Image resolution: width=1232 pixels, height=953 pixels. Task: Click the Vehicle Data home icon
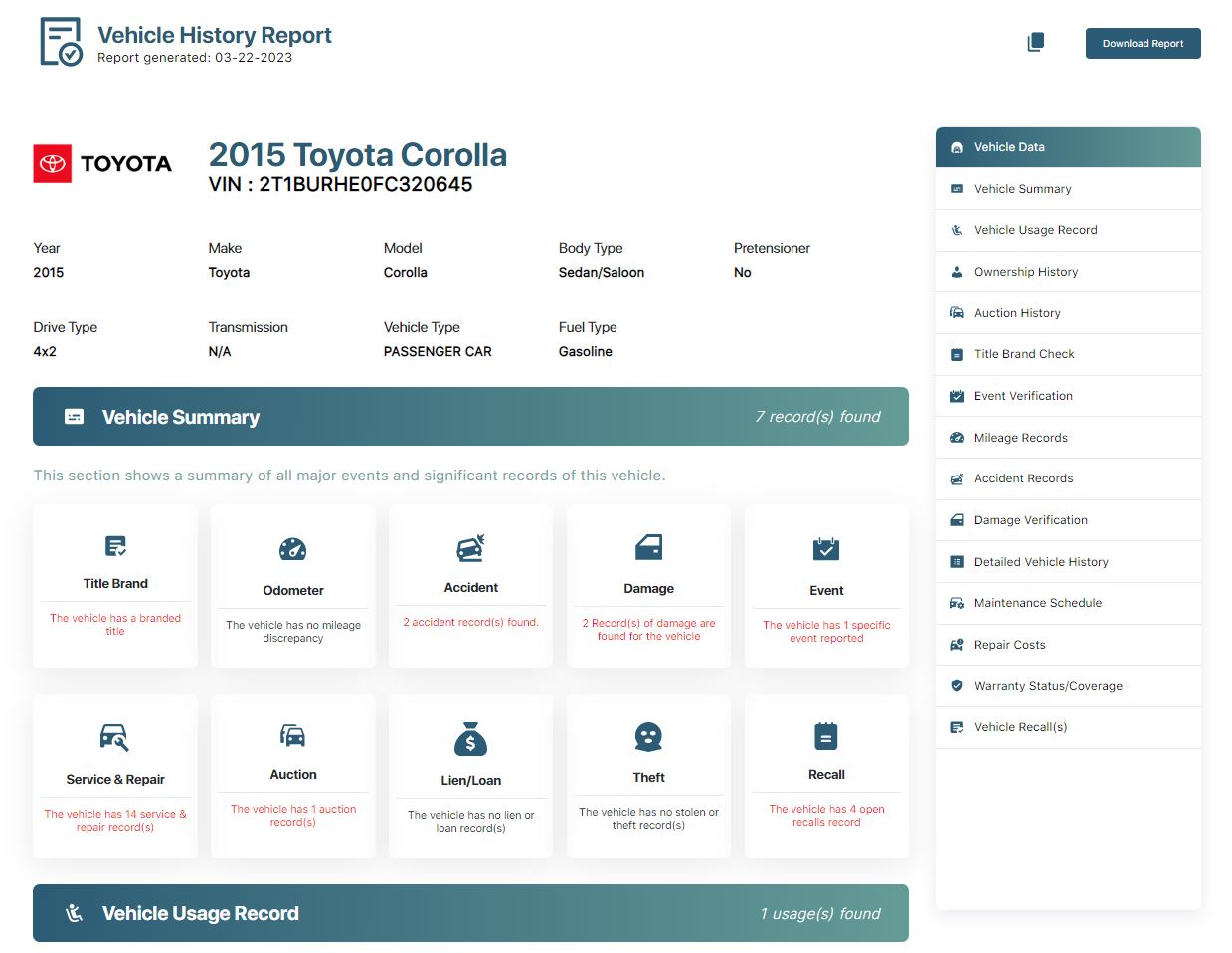pos(957,147)
